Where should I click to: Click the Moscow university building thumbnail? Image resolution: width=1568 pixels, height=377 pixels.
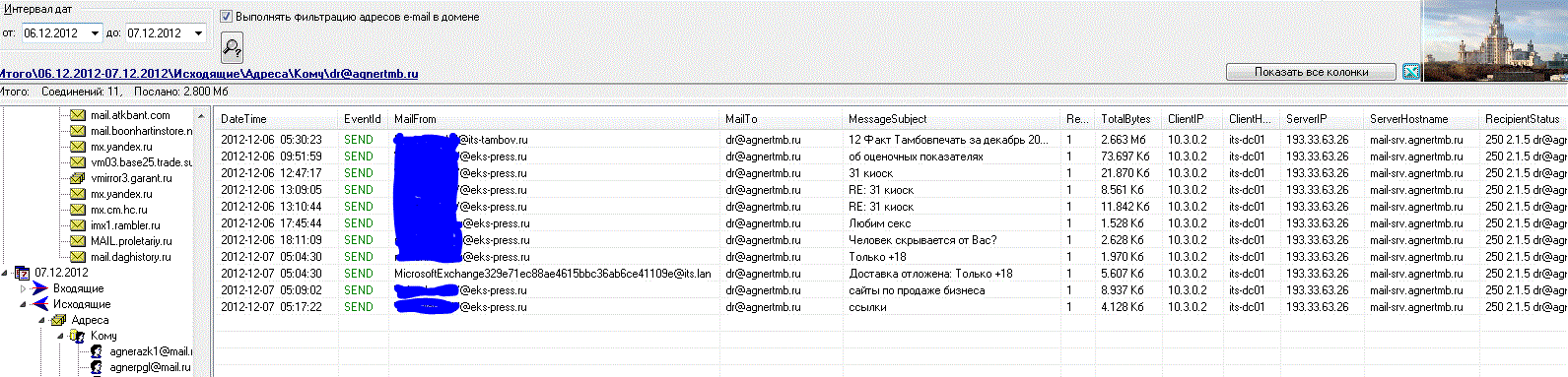click(1494, 41)
